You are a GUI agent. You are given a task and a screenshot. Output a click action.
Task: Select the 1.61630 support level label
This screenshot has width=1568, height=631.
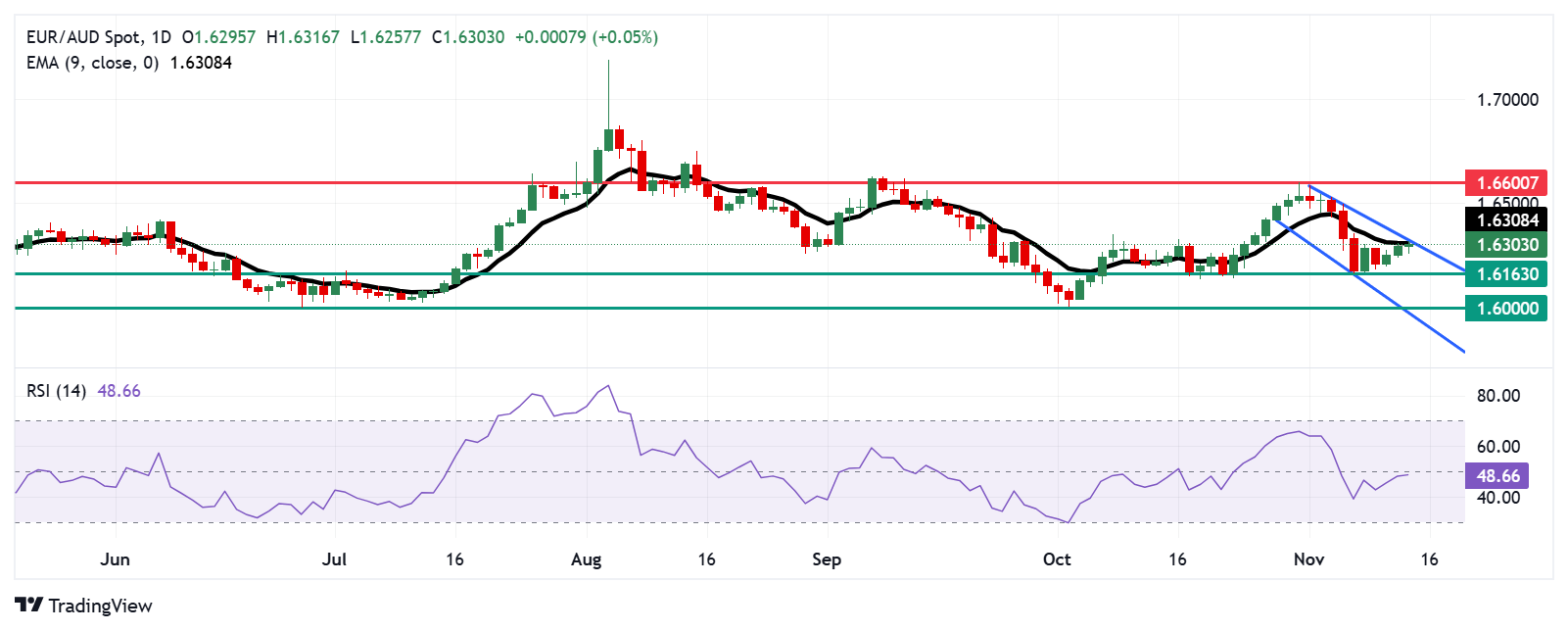click(x=1507, y=274)
